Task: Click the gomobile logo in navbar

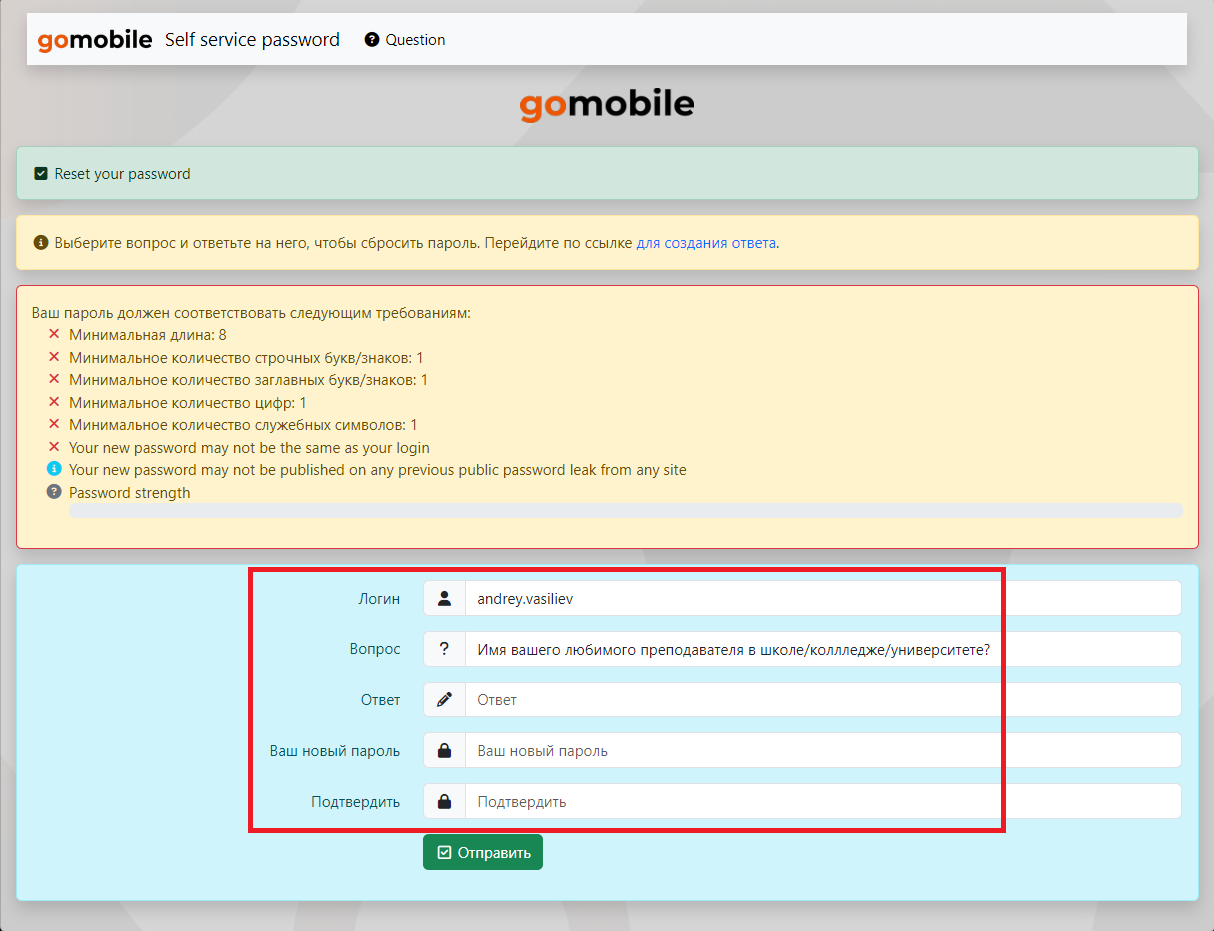Action: [94, 40]
